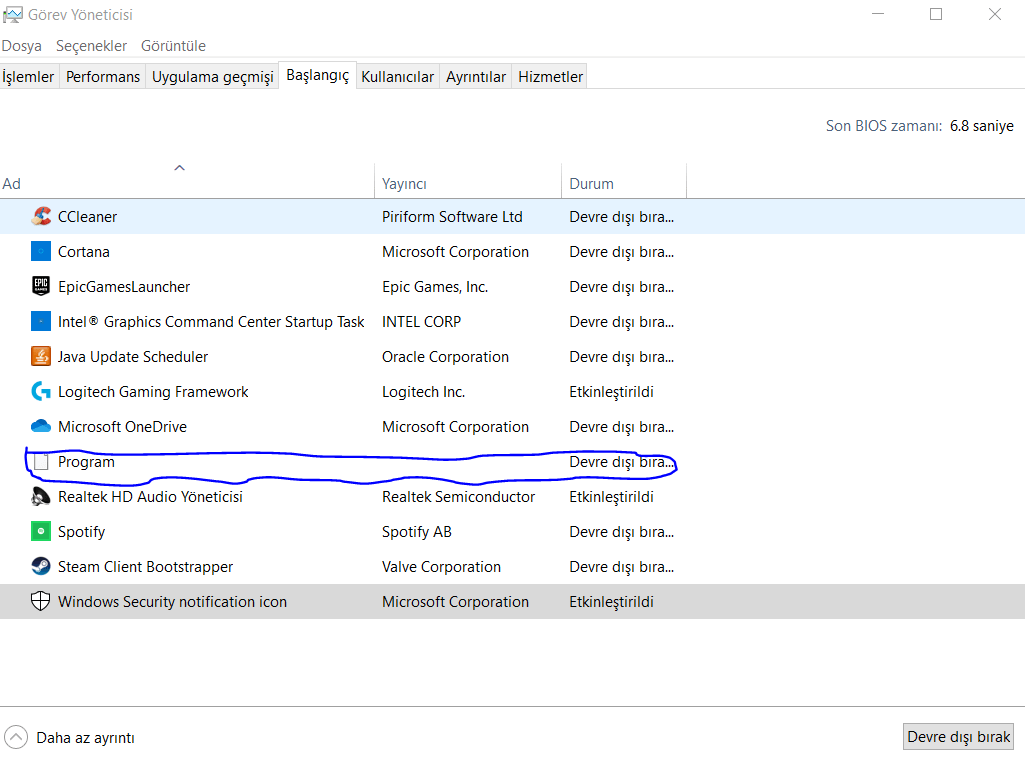Click the Windows Security shield icon

click(x=41, y=601)
